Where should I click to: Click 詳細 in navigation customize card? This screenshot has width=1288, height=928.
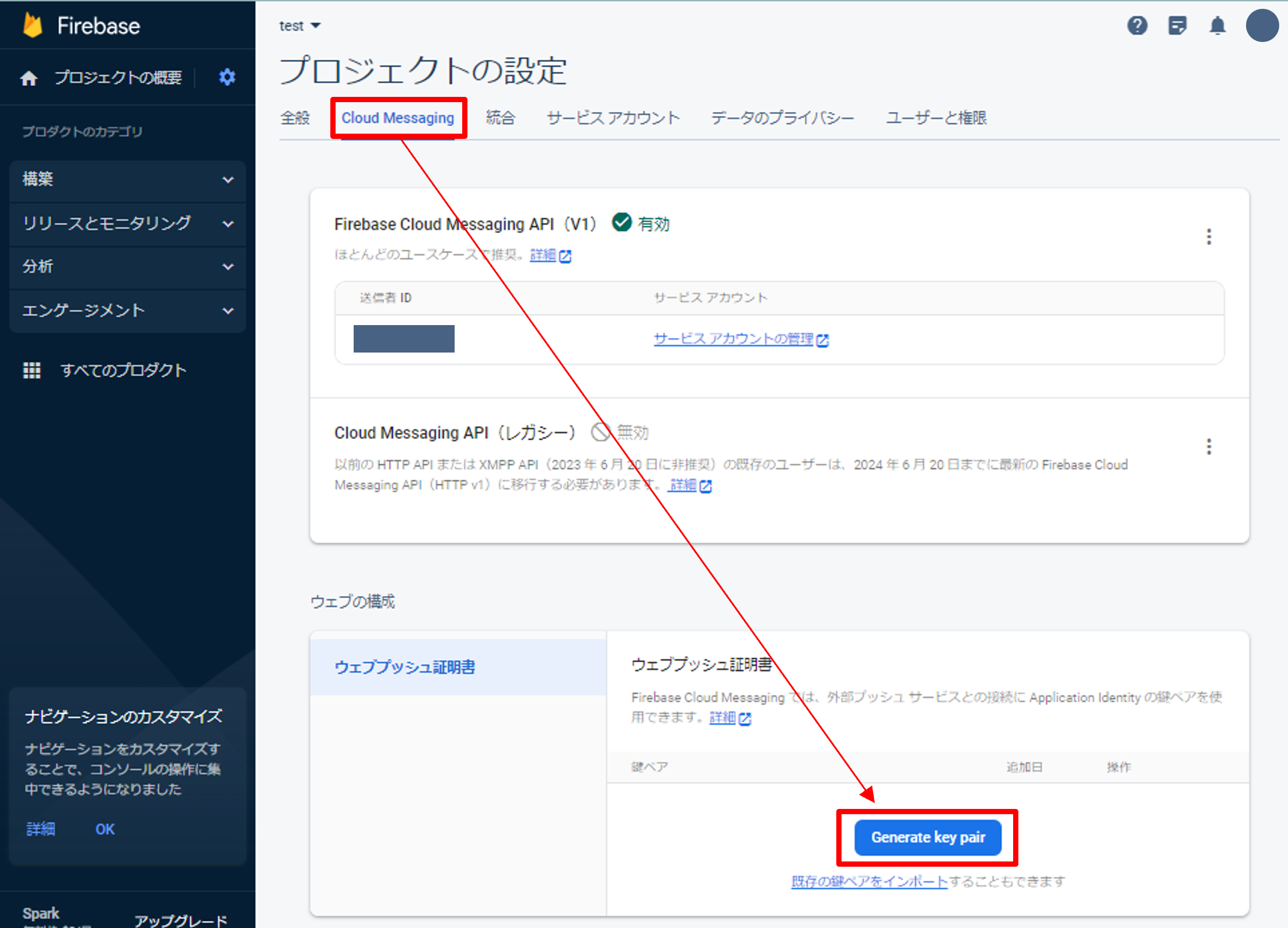click(41, 829)
